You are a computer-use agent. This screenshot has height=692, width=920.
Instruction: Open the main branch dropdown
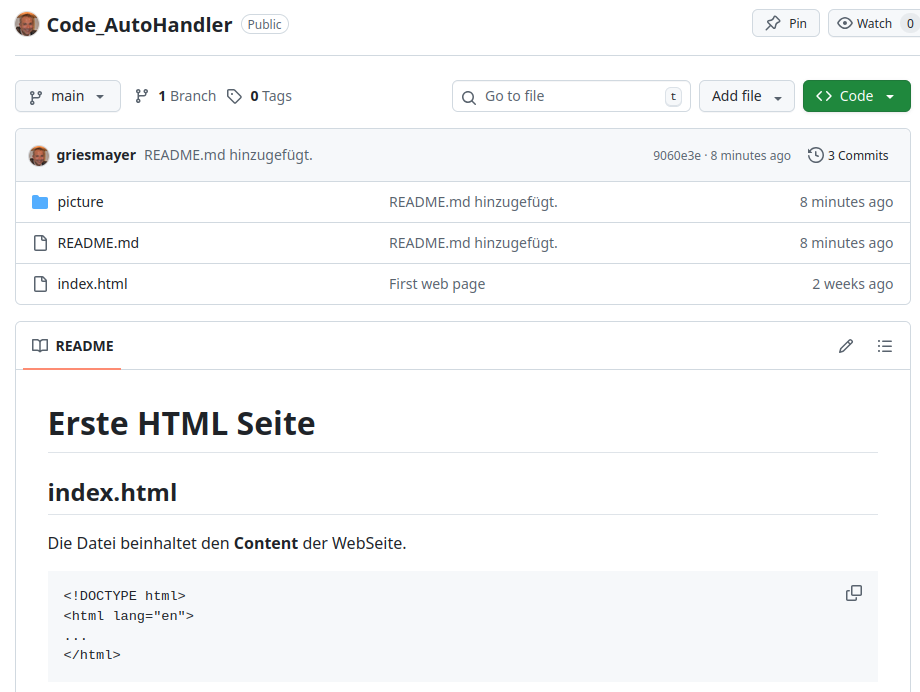point(67,96)
